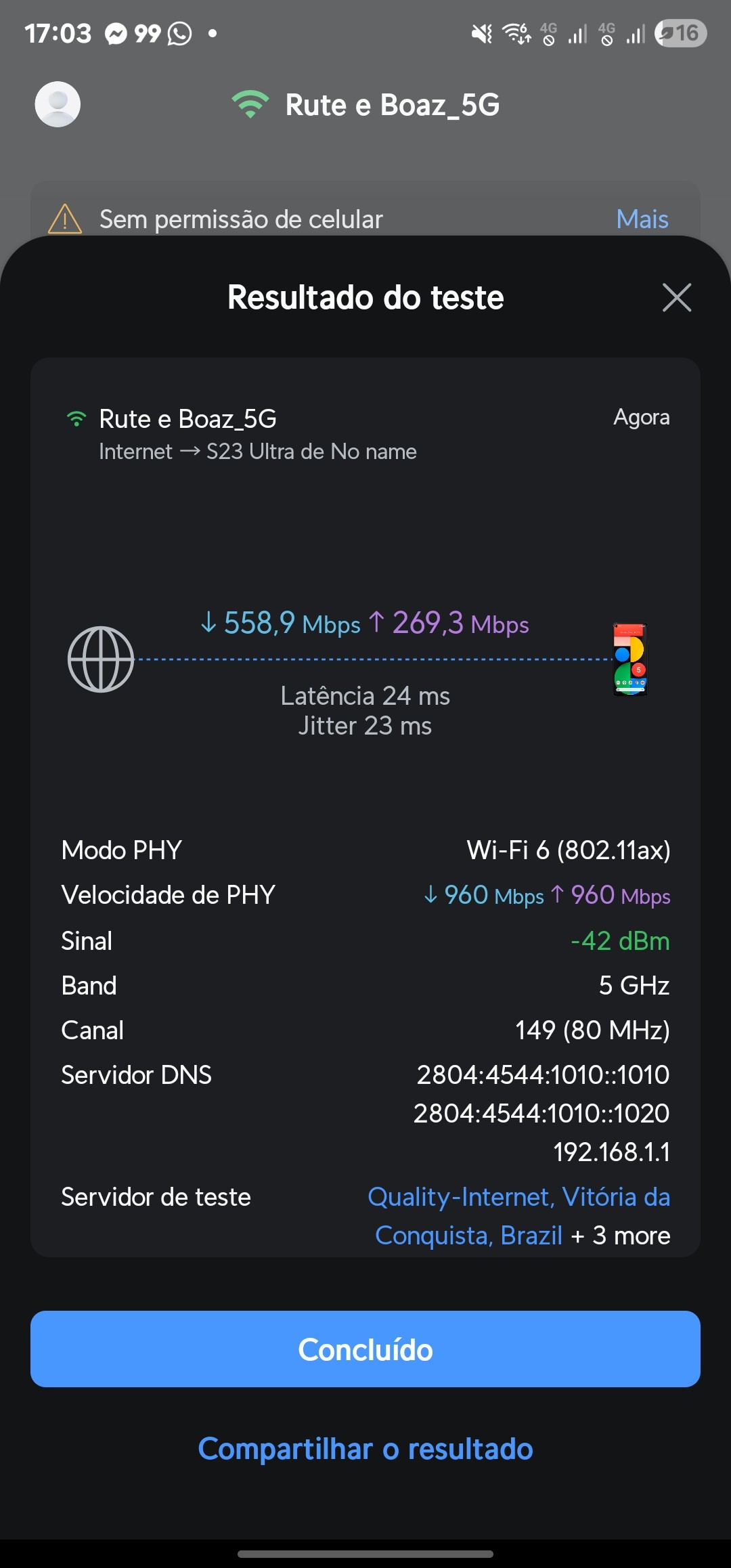Tap the Messenger notification icon
This screenshot has height=1568, width=731.
(x=116, y=33)
